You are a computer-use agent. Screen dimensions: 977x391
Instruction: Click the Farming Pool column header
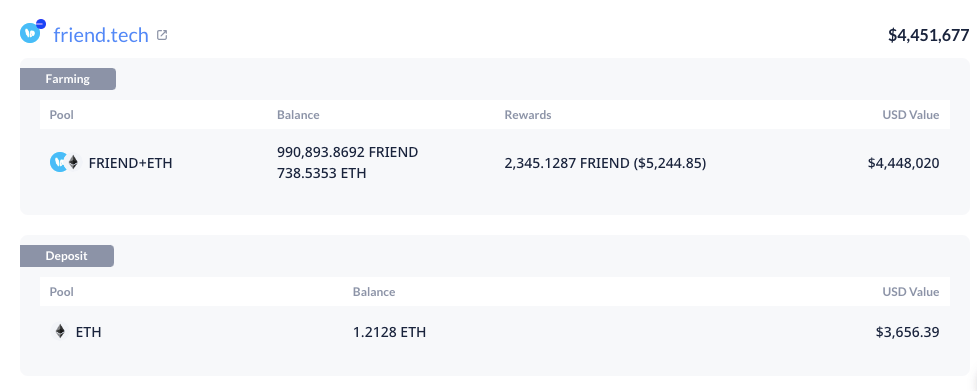pos(62,115)
